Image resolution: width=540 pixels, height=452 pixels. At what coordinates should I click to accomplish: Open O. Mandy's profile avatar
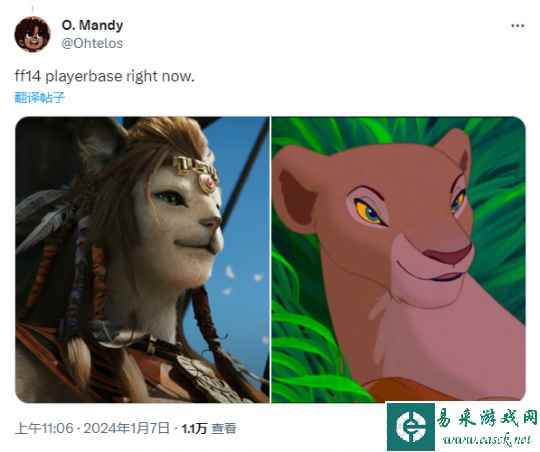point(32,34)
